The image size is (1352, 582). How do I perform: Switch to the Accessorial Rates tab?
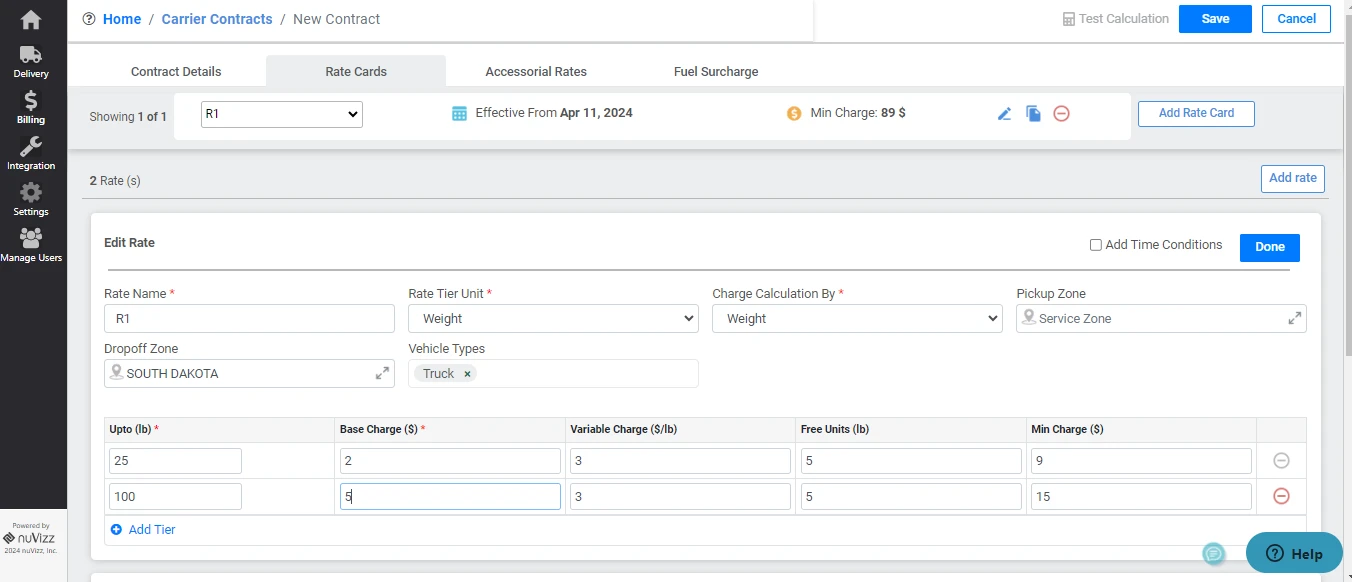[536, 72]
